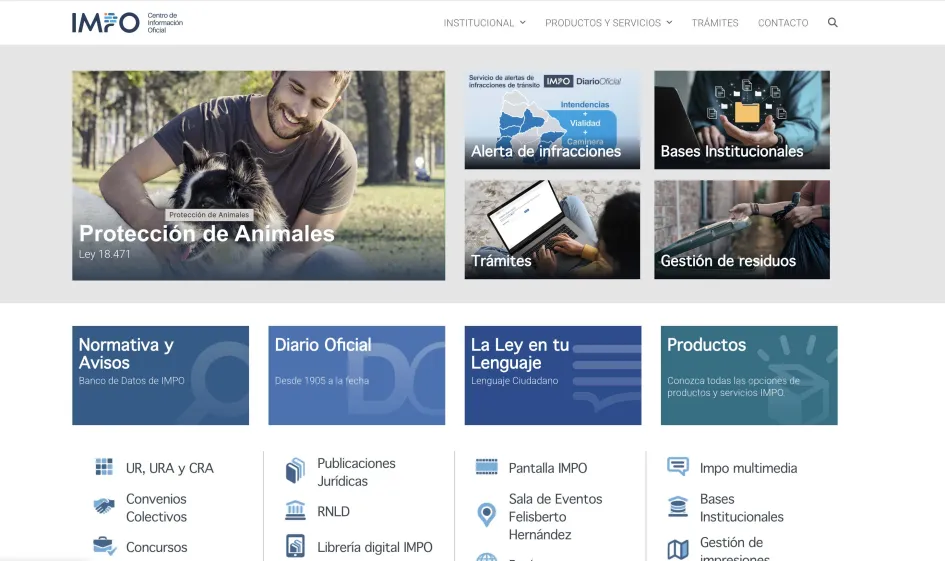
Task: Expand the Institucional dropdown menu
Action: coord(484,23)
